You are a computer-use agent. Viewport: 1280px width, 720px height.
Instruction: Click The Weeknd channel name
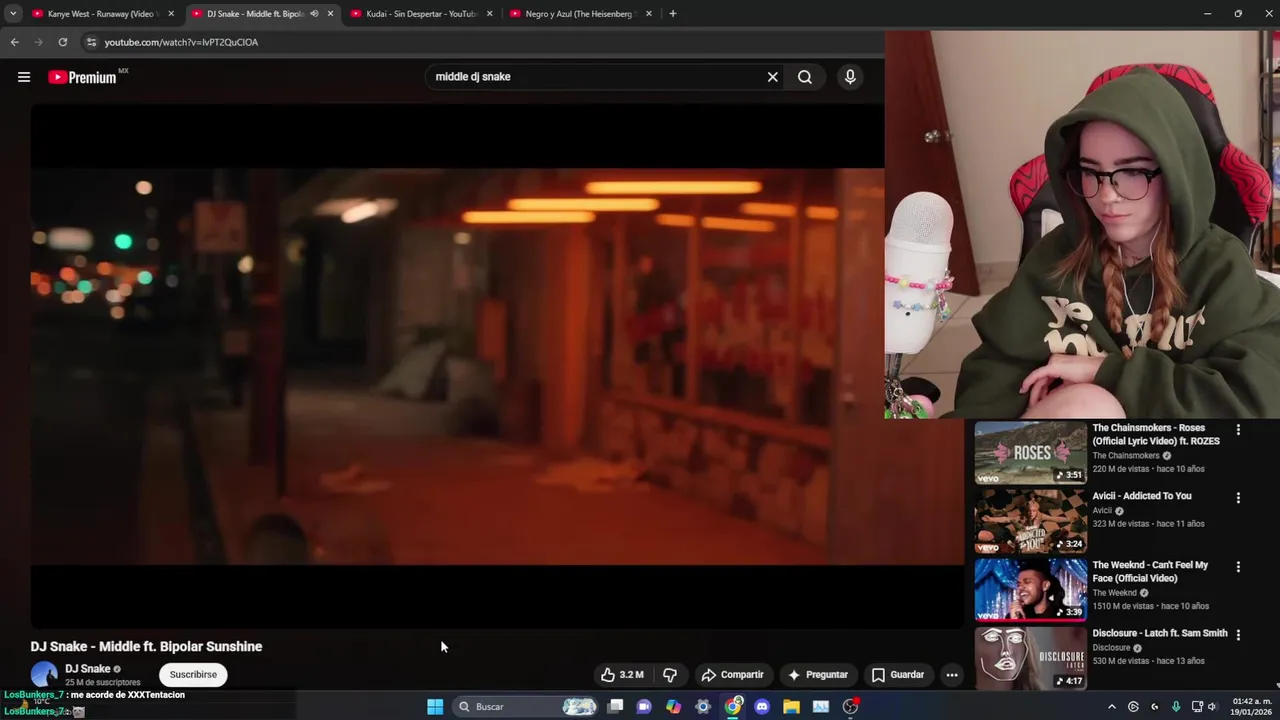(x=1114, y=593)
